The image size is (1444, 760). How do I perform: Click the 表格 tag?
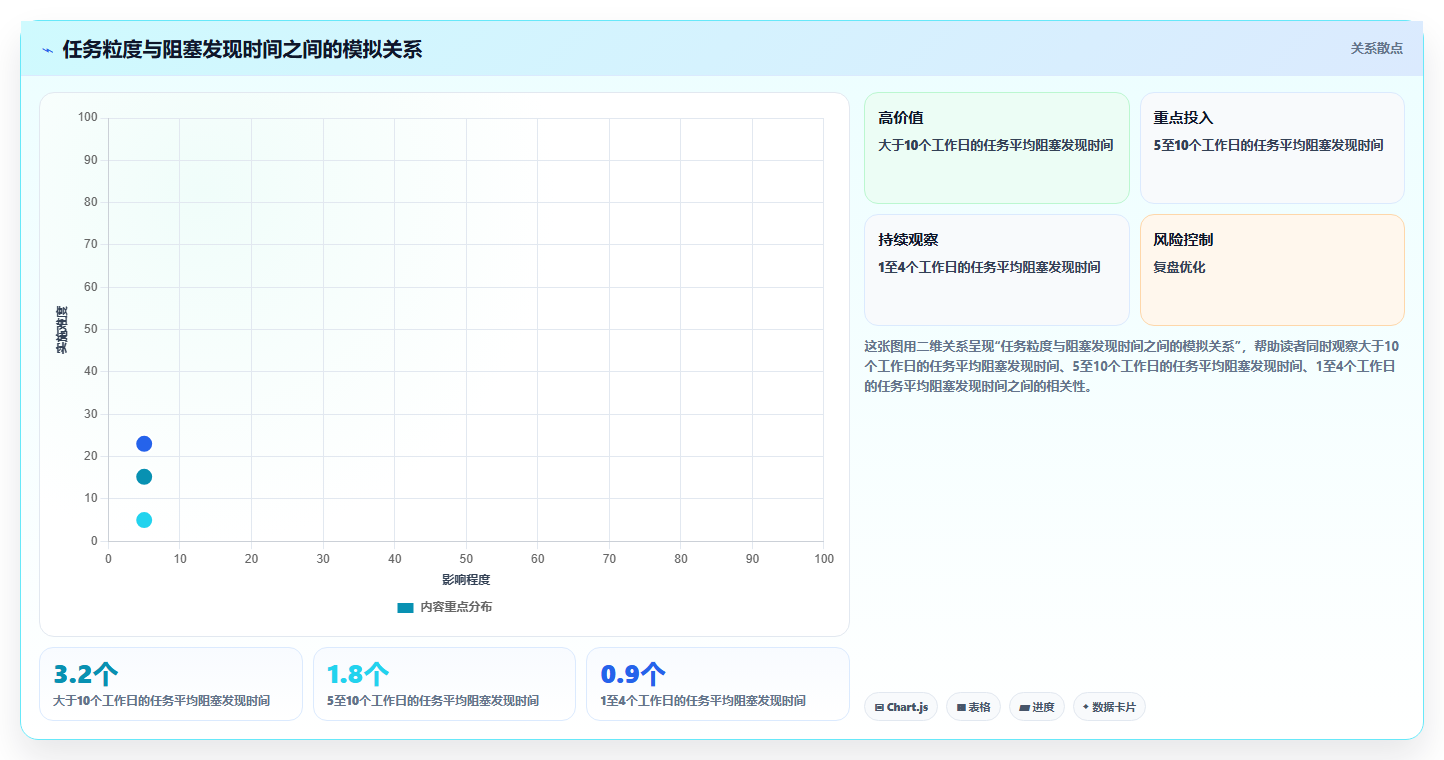coord(973,707)
